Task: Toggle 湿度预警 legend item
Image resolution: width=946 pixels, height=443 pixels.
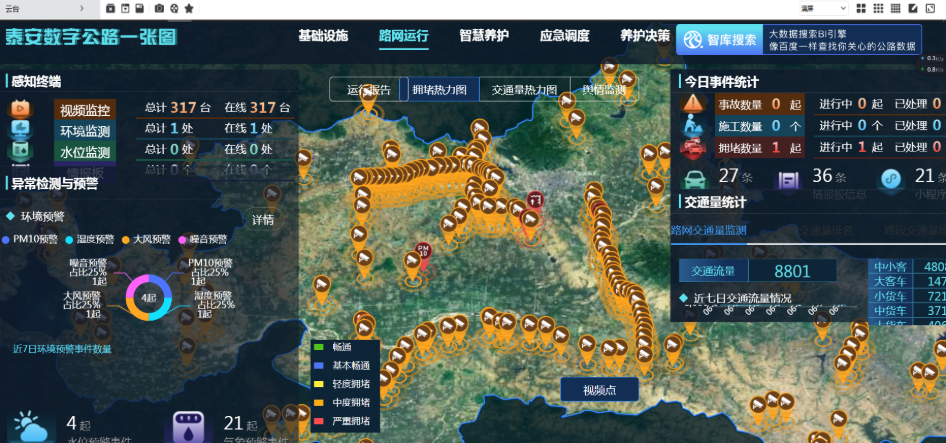Action: [x=89, y=240]
